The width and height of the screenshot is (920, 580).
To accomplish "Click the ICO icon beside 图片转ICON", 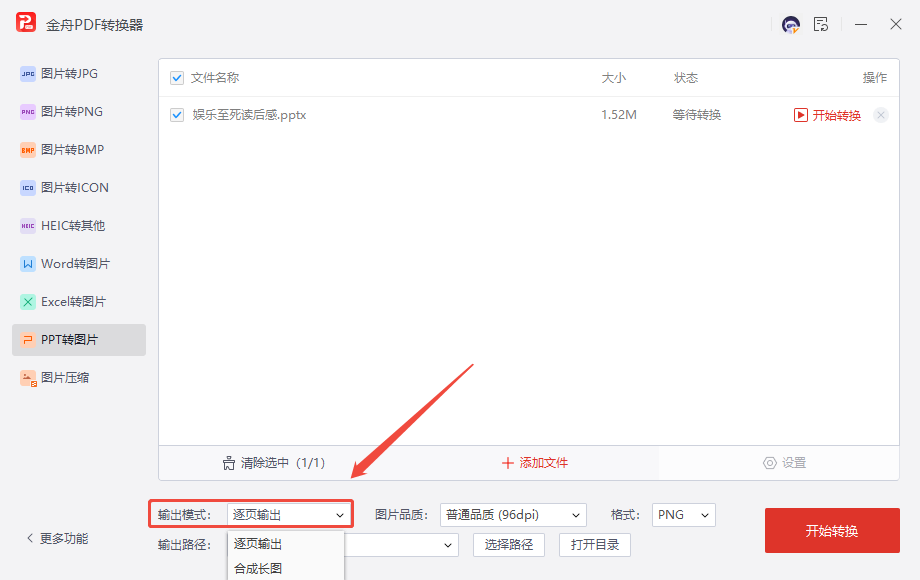I will 28,188.
